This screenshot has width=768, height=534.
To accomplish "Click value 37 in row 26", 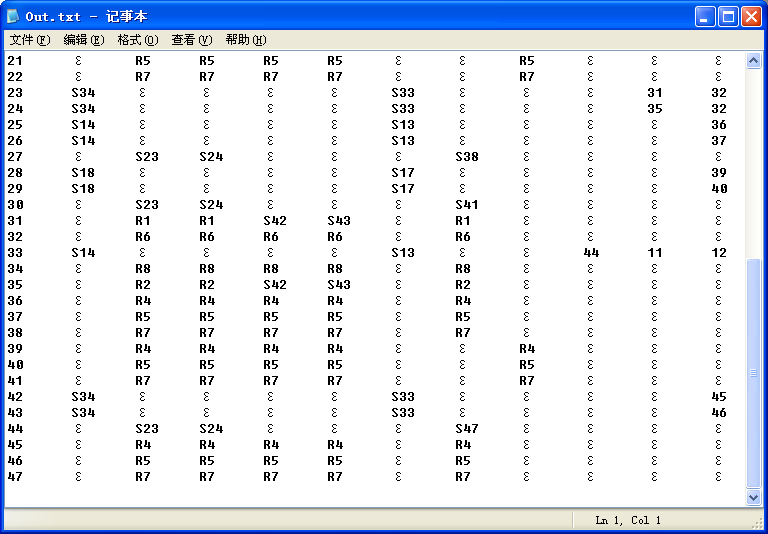I will [719, 141].
